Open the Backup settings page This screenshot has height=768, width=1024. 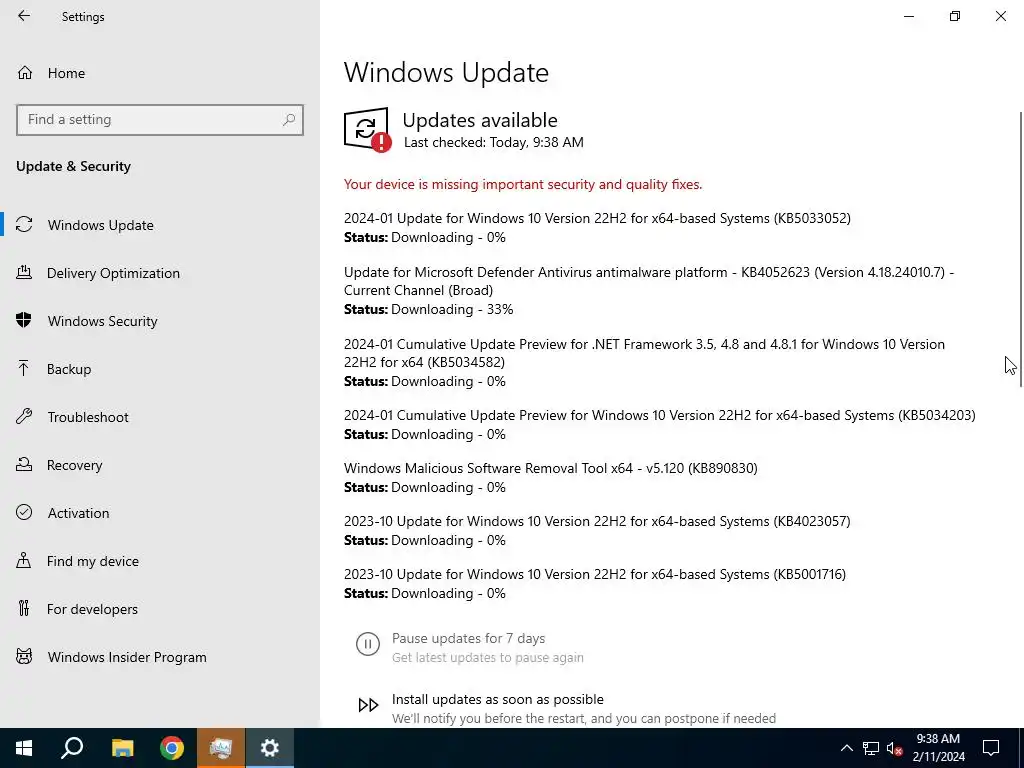[x=160, y=369]
